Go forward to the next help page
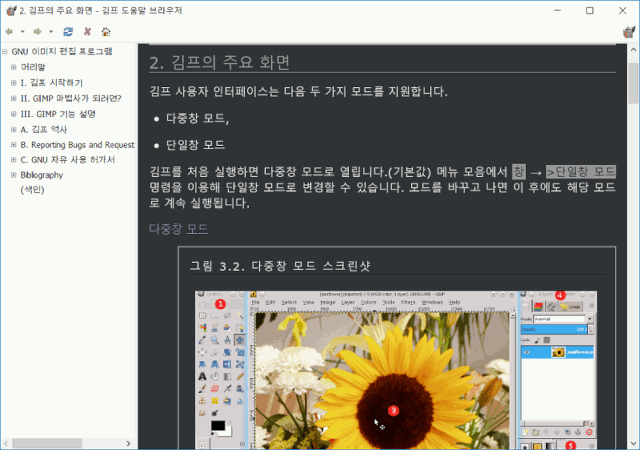The image size is (640, 450). (x=37, y=31)
